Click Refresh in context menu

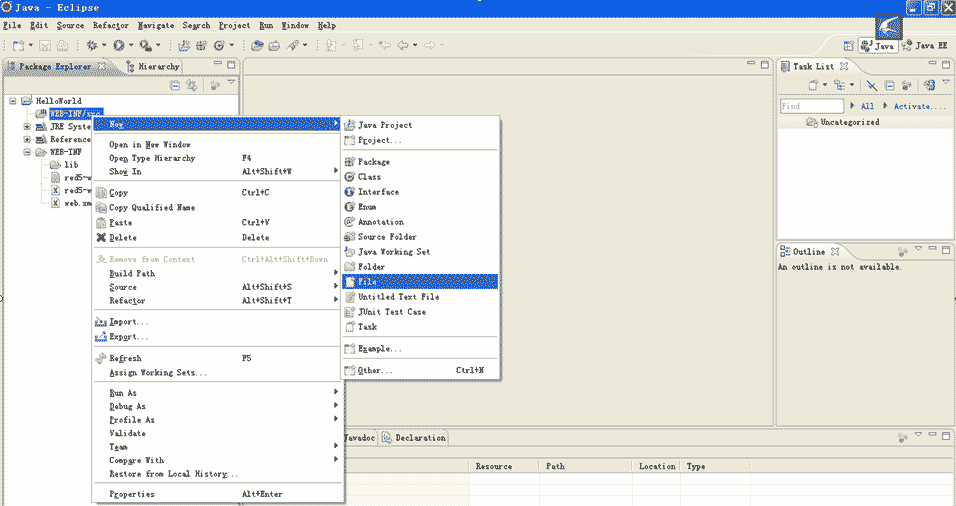tap(217, 358)
